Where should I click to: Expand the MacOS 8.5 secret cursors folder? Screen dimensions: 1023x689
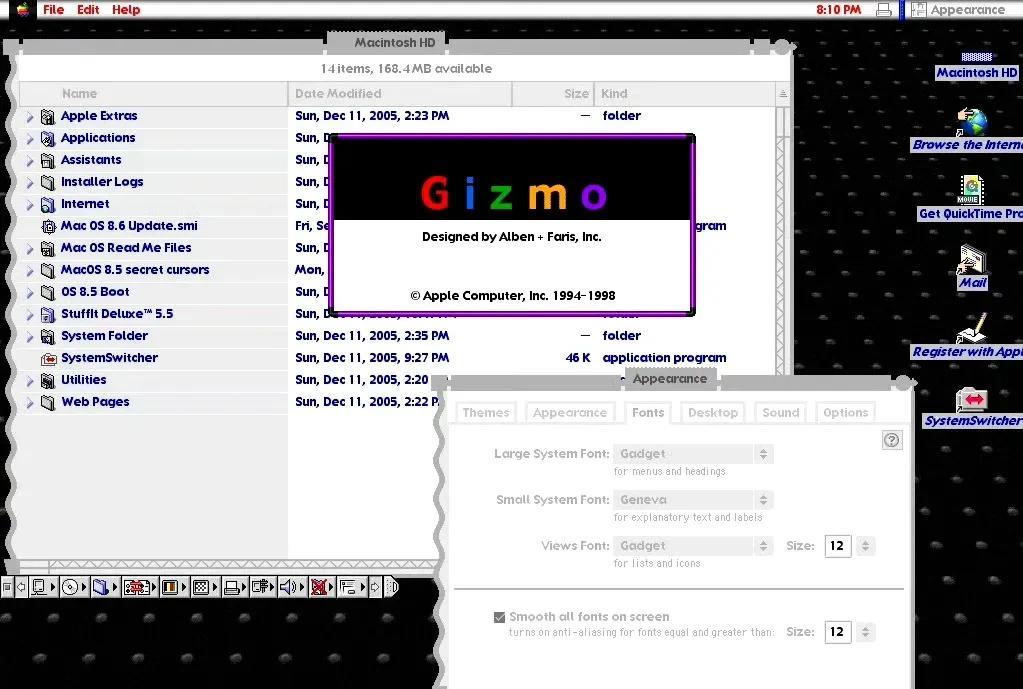[30, 271]
